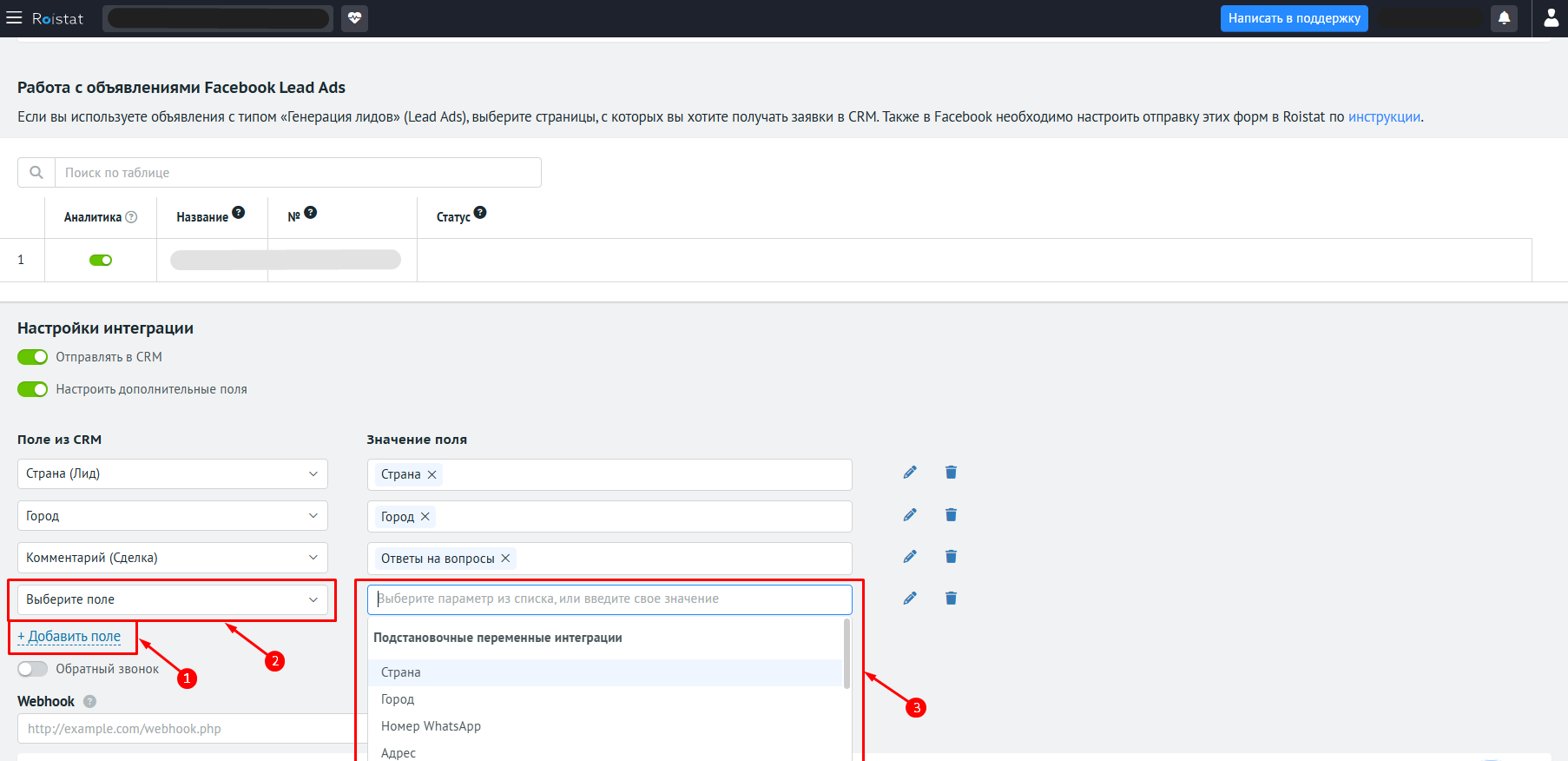Click the + Добавить поле link
Viewport: 1568px width, 761px height.
(69, 637)
